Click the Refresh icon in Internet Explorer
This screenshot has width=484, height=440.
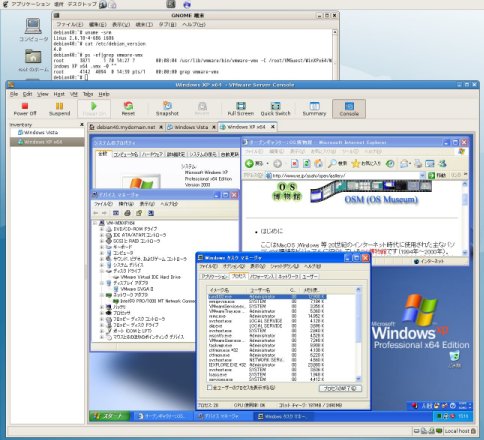point(306,163)
